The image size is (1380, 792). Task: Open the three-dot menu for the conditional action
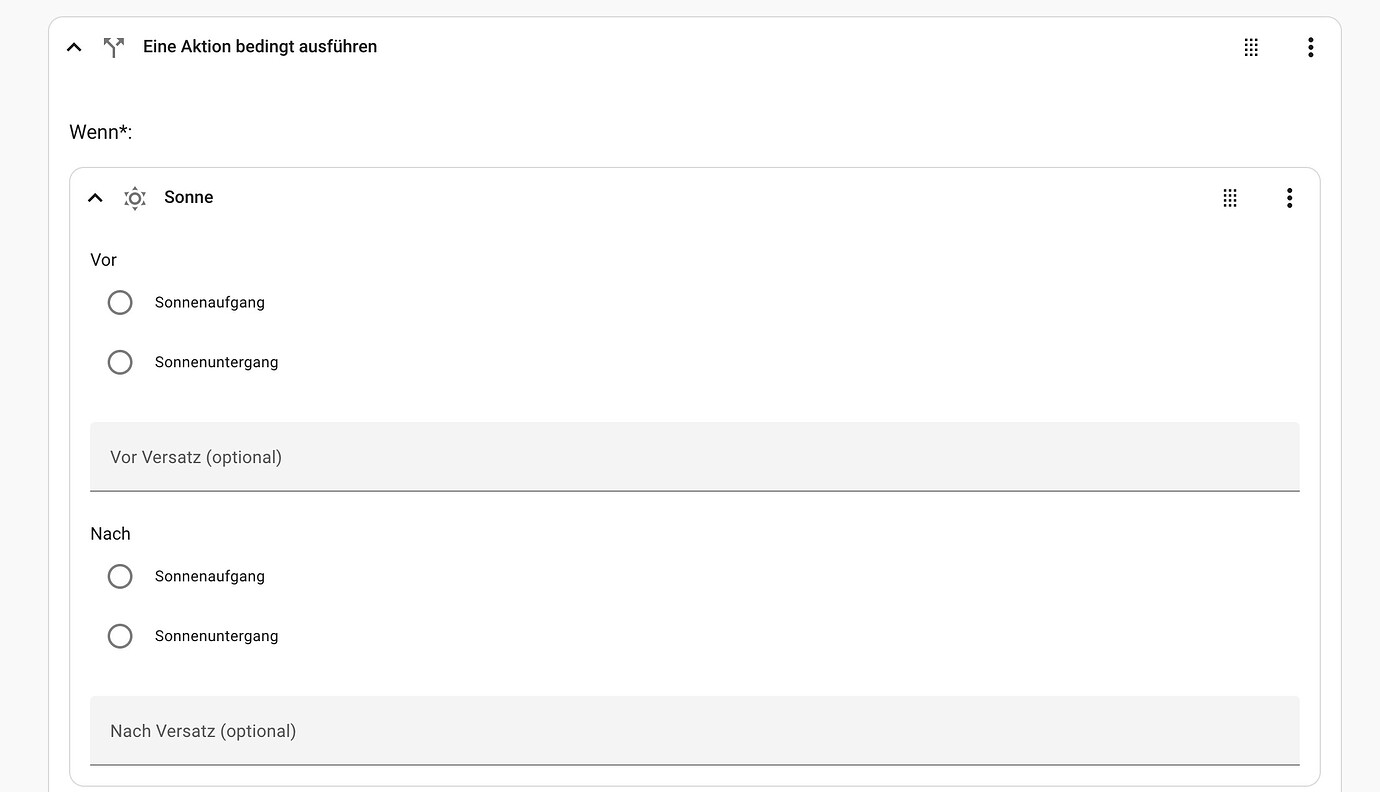coord(1310,47)
